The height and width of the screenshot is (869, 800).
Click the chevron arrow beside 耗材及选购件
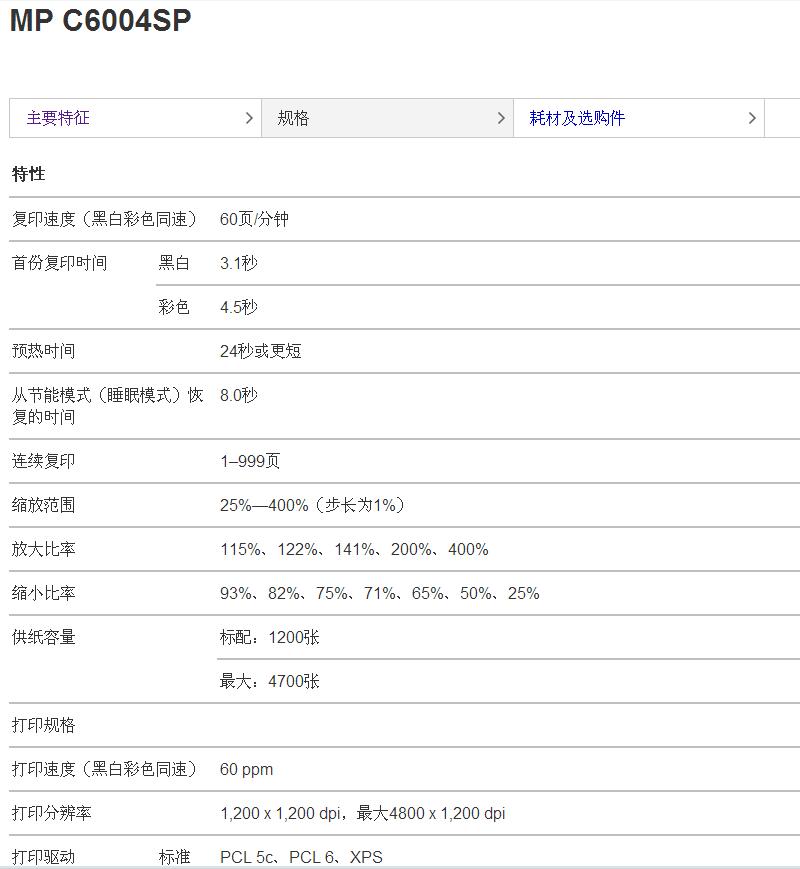(752, 118)
